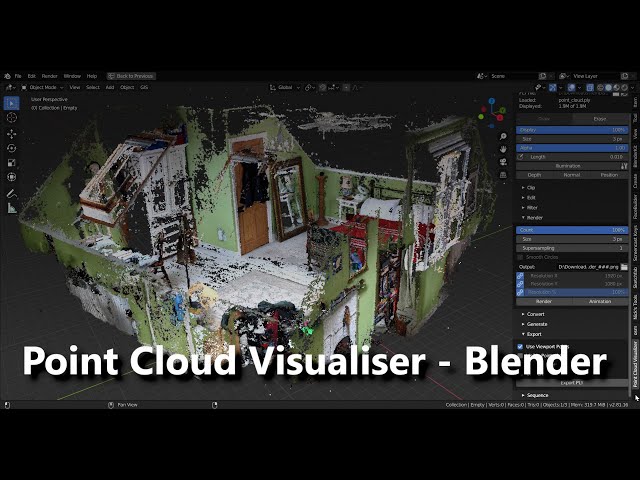The image size is (640, 480).
Task: Select wireframe viewport shading
Action: coord(600,87)
